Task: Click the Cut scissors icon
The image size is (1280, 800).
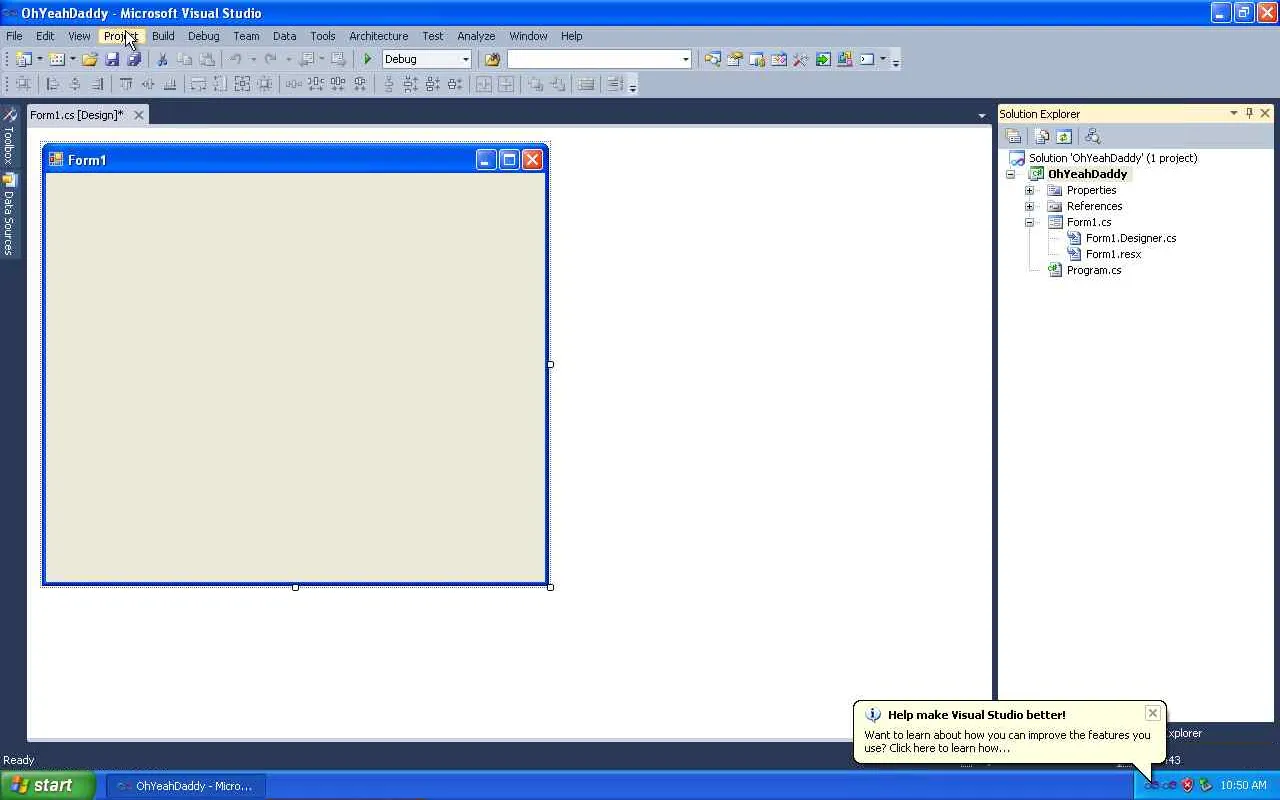Action: pos(162,59)
